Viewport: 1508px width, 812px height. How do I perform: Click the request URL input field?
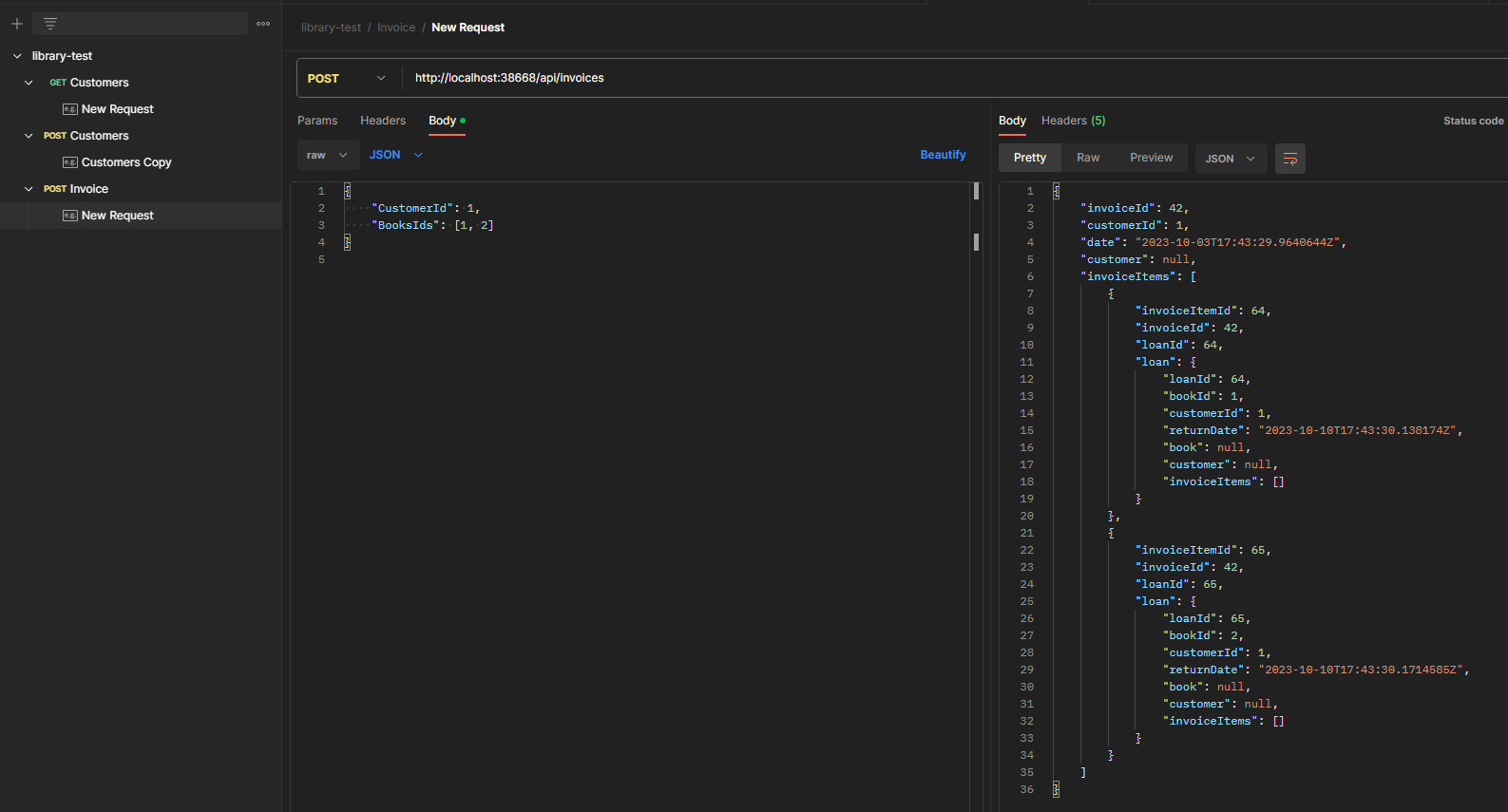point(955,78)
